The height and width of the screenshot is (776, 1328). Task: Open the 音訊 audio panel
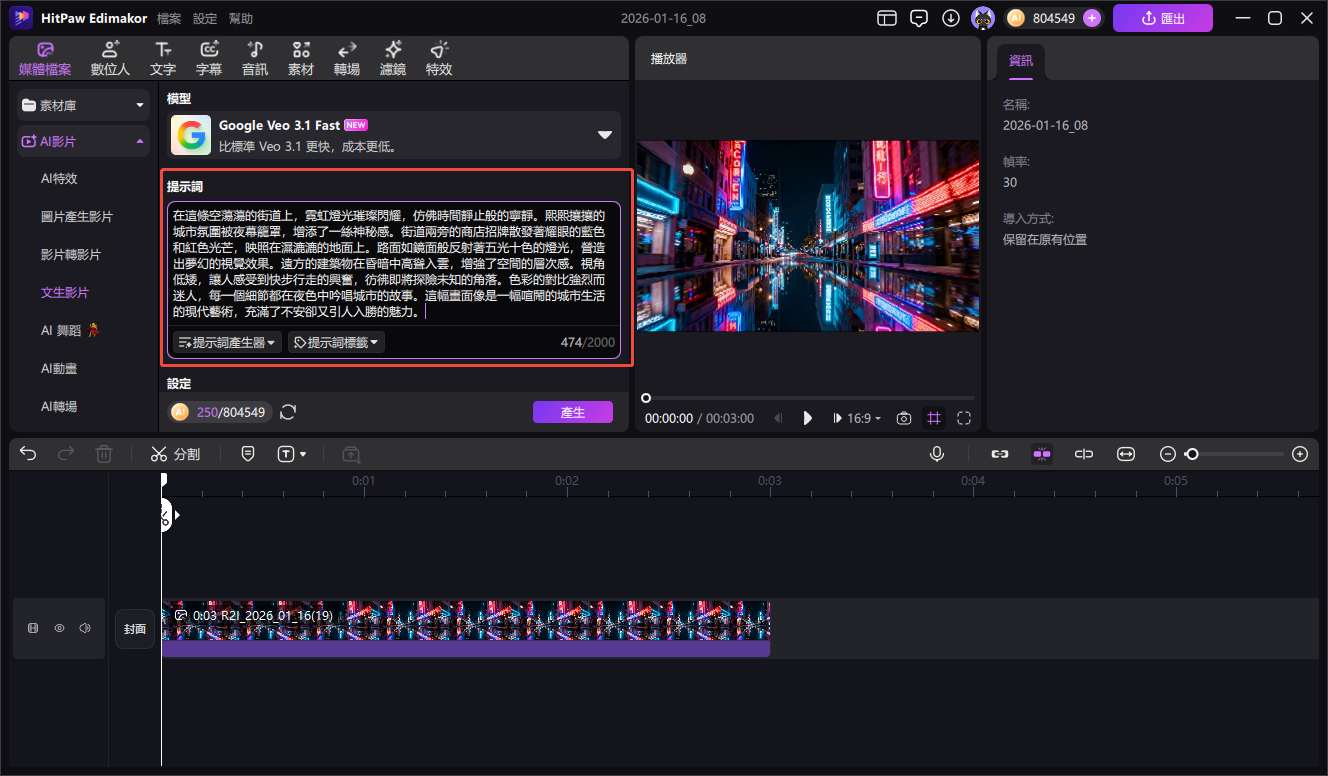pos(254,57)
